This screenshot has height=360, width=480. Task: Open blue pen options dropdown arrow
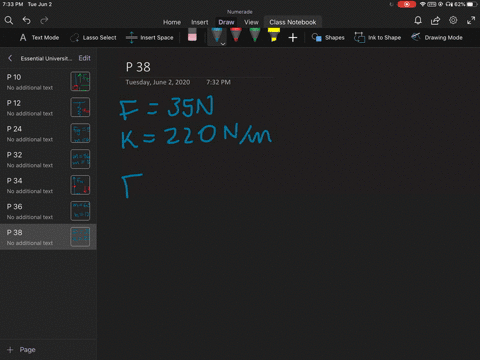223,44
